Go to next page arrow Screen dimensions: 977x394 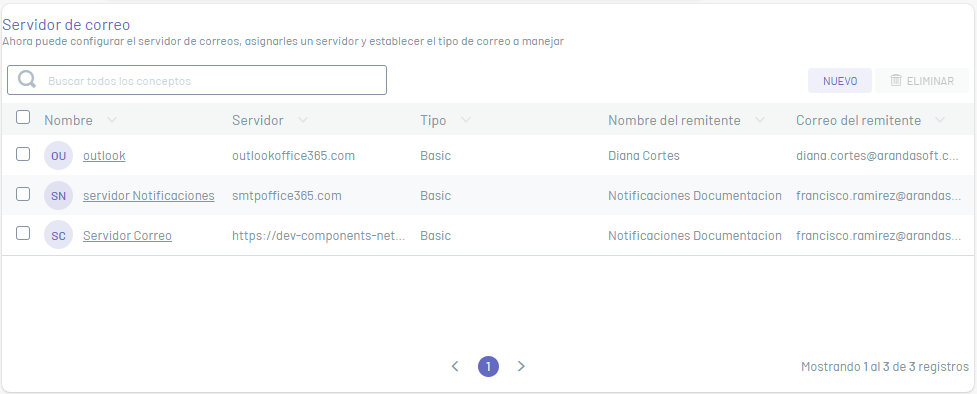coord(522,367)
